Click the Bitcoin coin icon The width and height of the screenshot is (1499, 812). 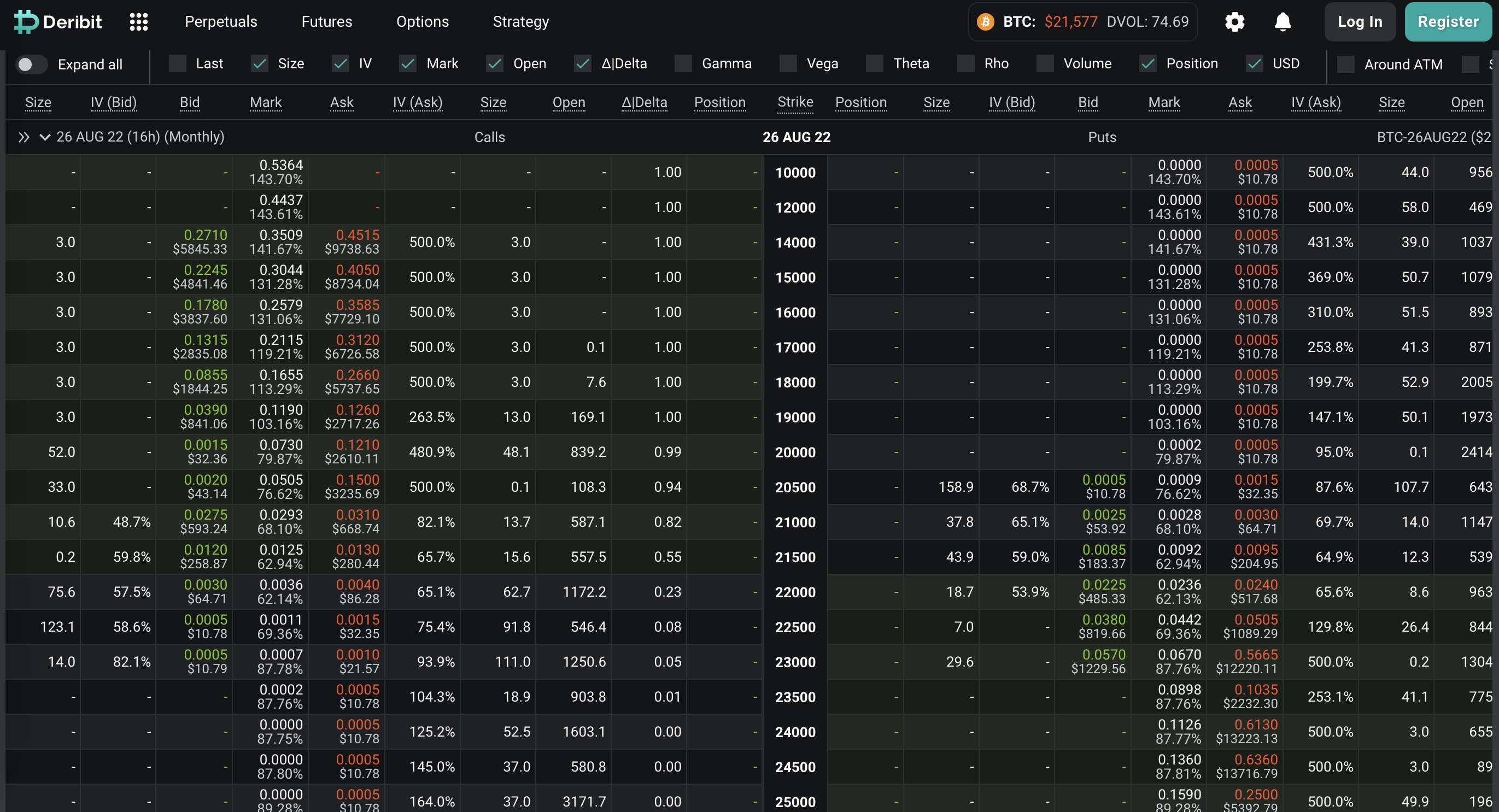[x=985, y=22]
